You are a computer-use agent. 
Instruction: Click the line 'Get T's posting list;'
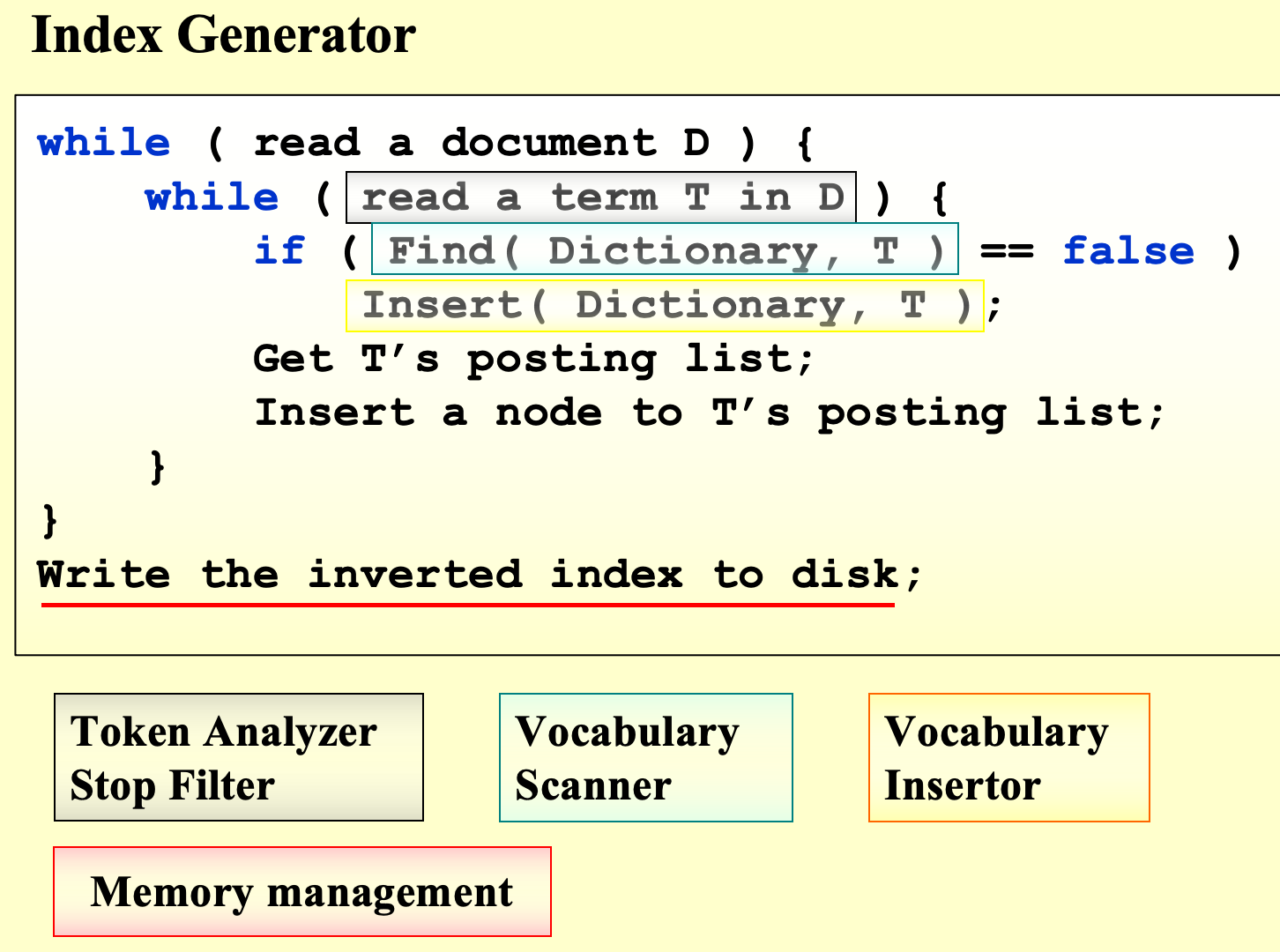click(x=533, y=359)
